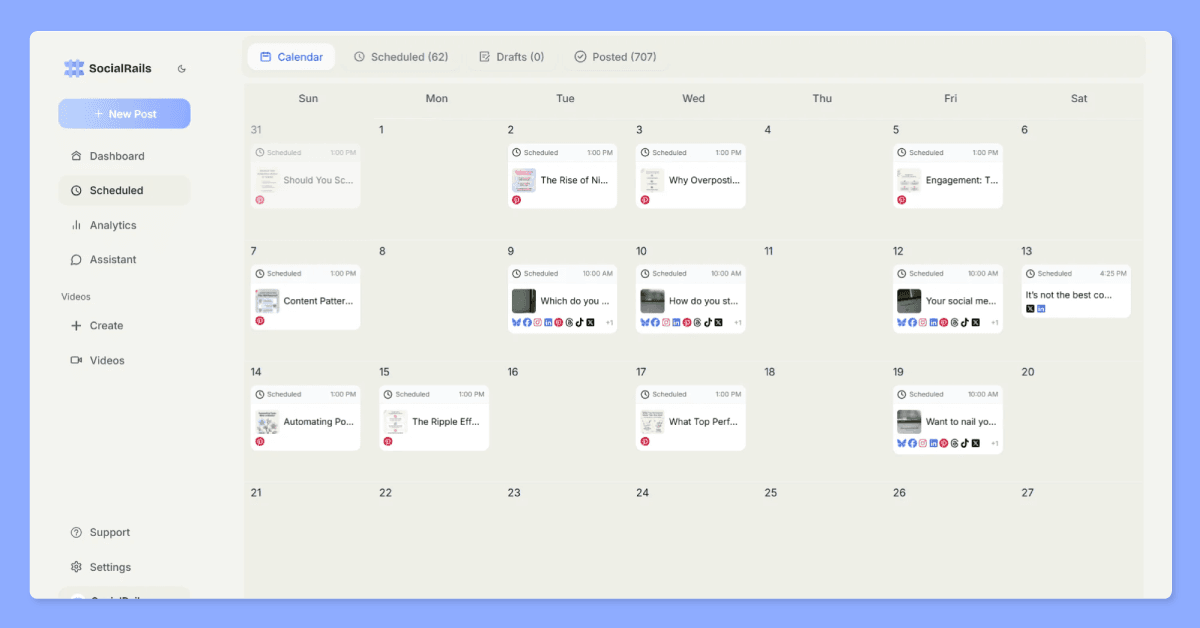Expand +1 platforms on Tuesday 9 post
The image size is (1200, 628).
(609, 323)
